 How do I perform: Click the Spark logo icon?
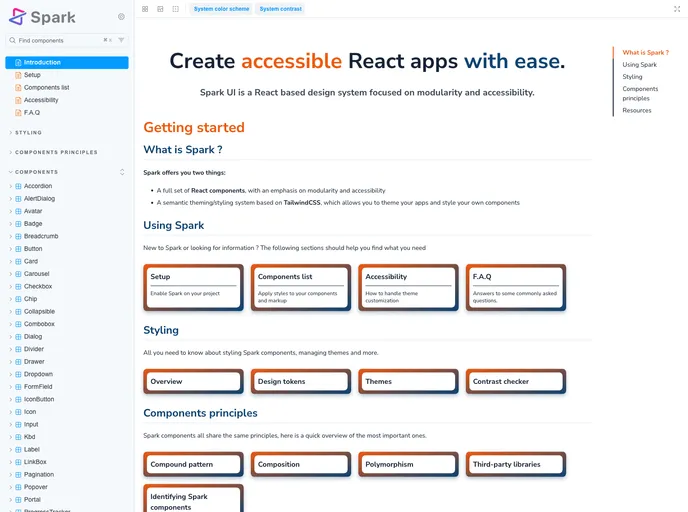tap(18, 17)
